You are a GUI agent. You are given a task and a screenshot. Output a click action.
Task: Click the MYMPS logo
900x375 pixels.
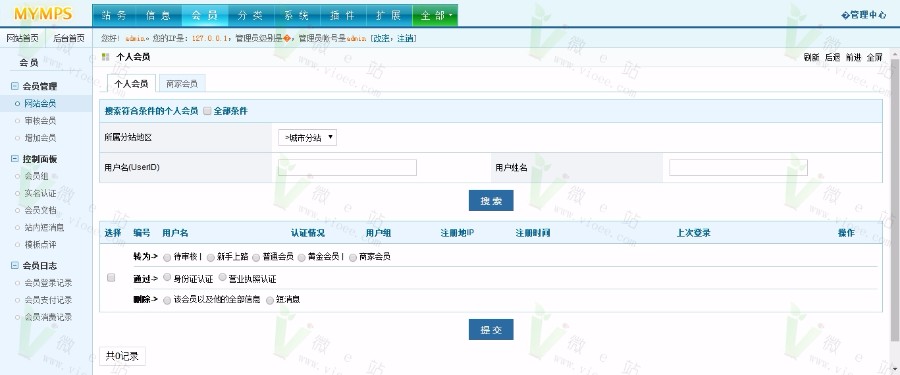pos(42,13)
